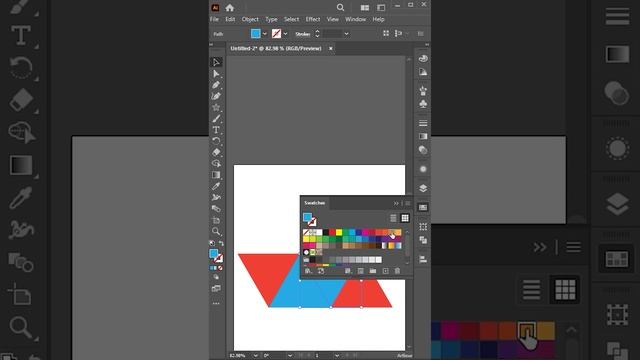Open artboard navigation dropdown in status bar
Viewport: 640px width, 360px height.
click(337, 356)
